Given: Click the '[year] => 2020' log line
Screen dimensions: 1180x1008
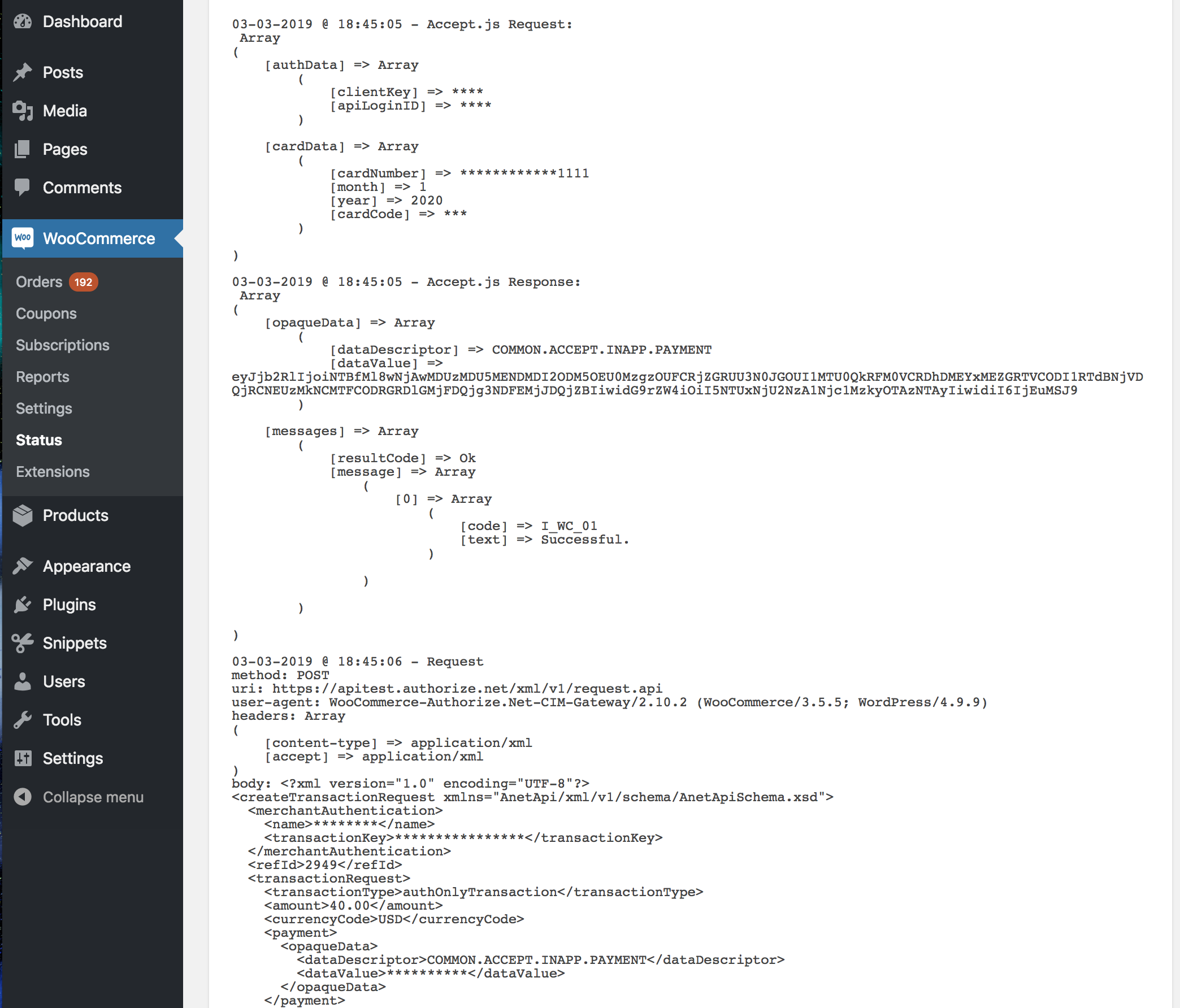Looking at the screenshot, I should coord(386,201).
